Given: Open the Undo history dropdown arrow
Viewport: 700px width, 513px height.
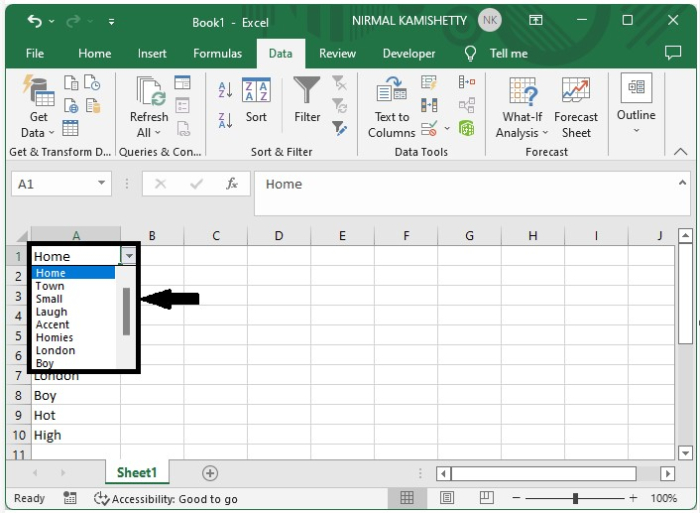Looking at the screenshot, I should pyautogui.click(x=52, y=21).
